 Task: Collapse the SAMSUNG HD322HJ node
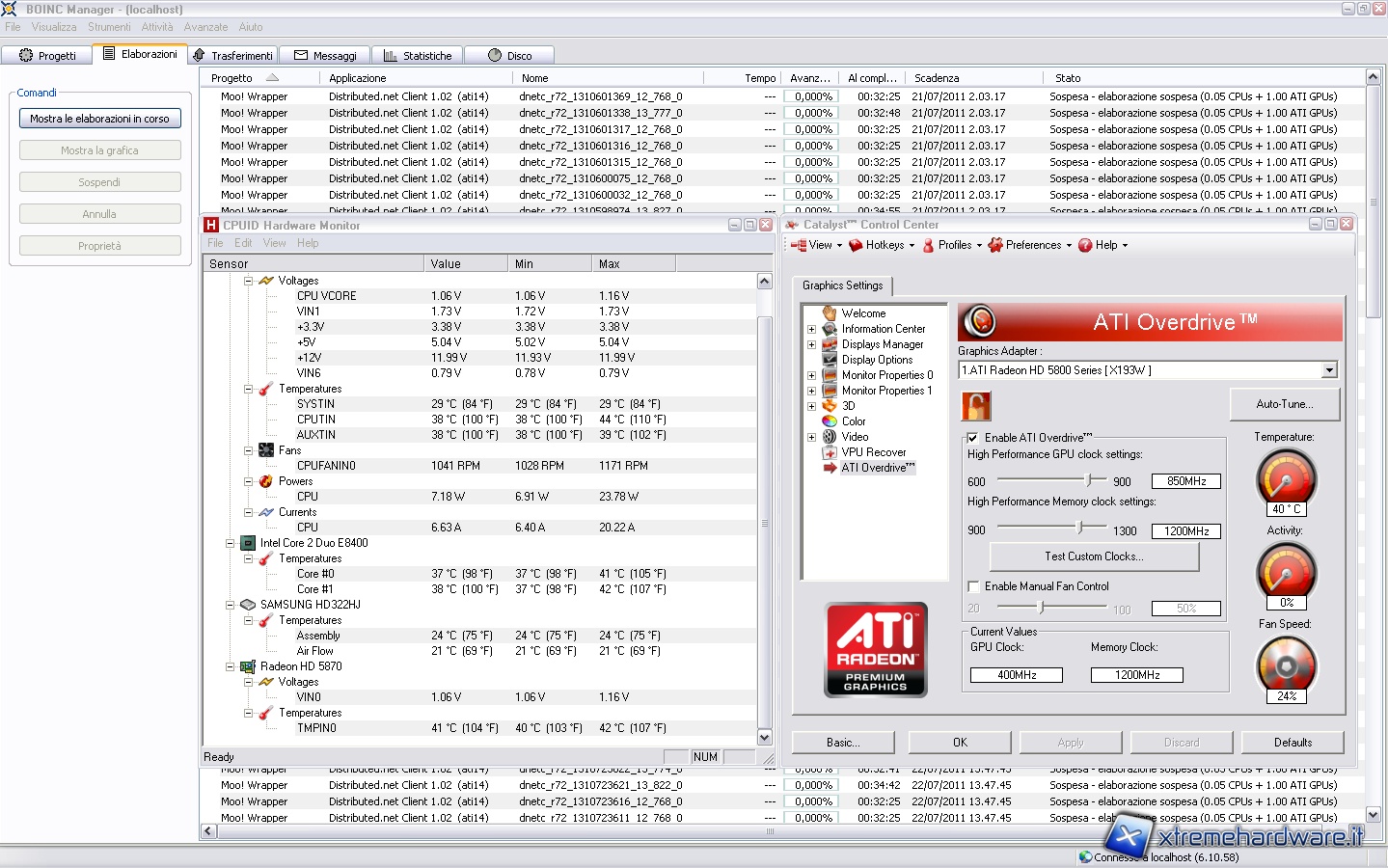[x=231, y=605]
